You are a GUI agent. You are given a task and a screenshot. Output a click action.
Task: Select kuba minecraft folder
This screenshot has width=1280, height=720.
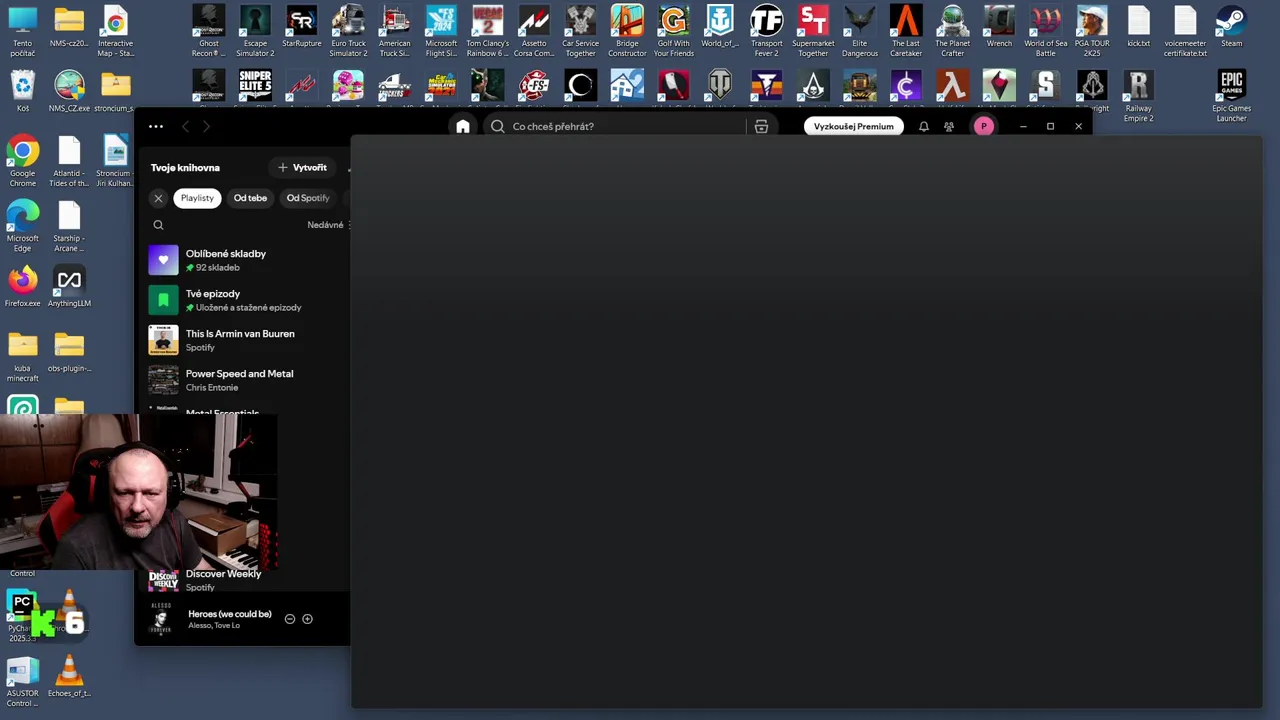coord(23,356)
